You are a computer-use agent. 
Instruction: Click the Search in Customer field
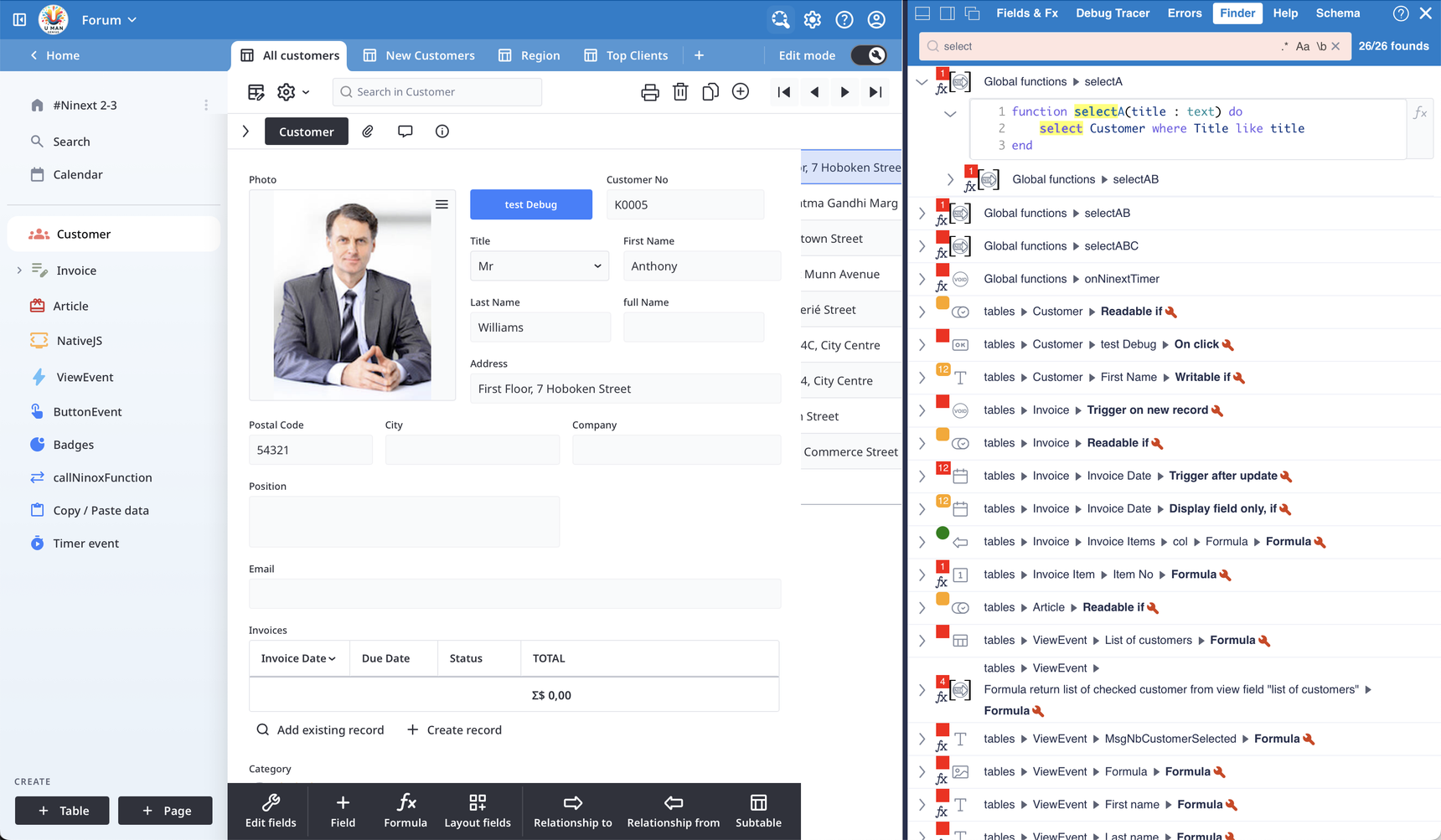[x=437, y=92]
